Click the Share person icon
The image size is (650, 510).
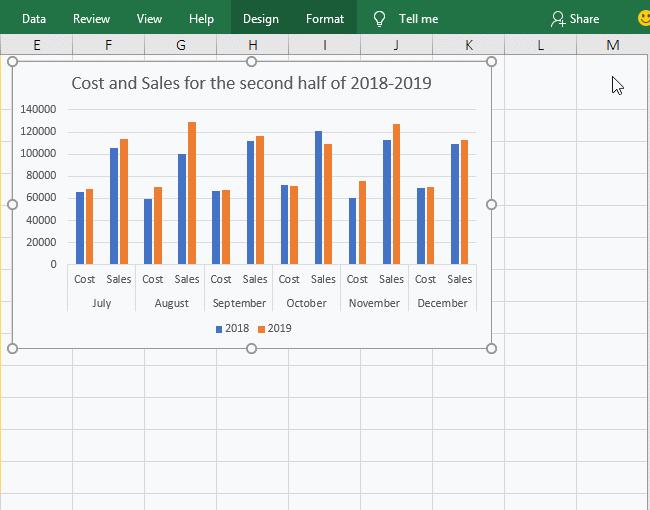(x=558, y=18)
